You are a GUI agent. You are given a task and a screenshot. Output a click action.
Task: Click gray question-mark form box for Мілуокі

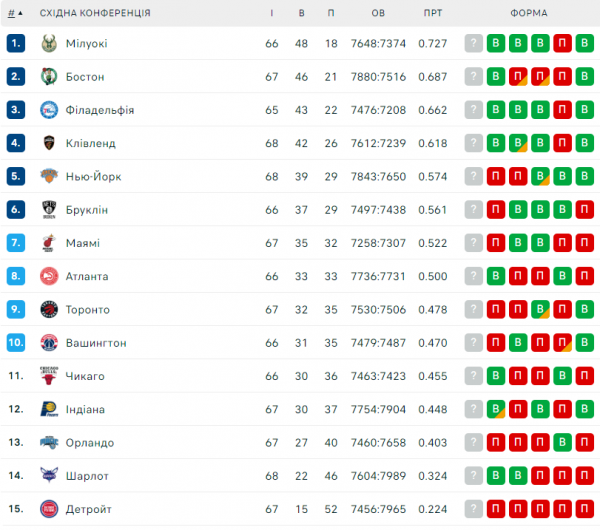click(x=473, y=43)
